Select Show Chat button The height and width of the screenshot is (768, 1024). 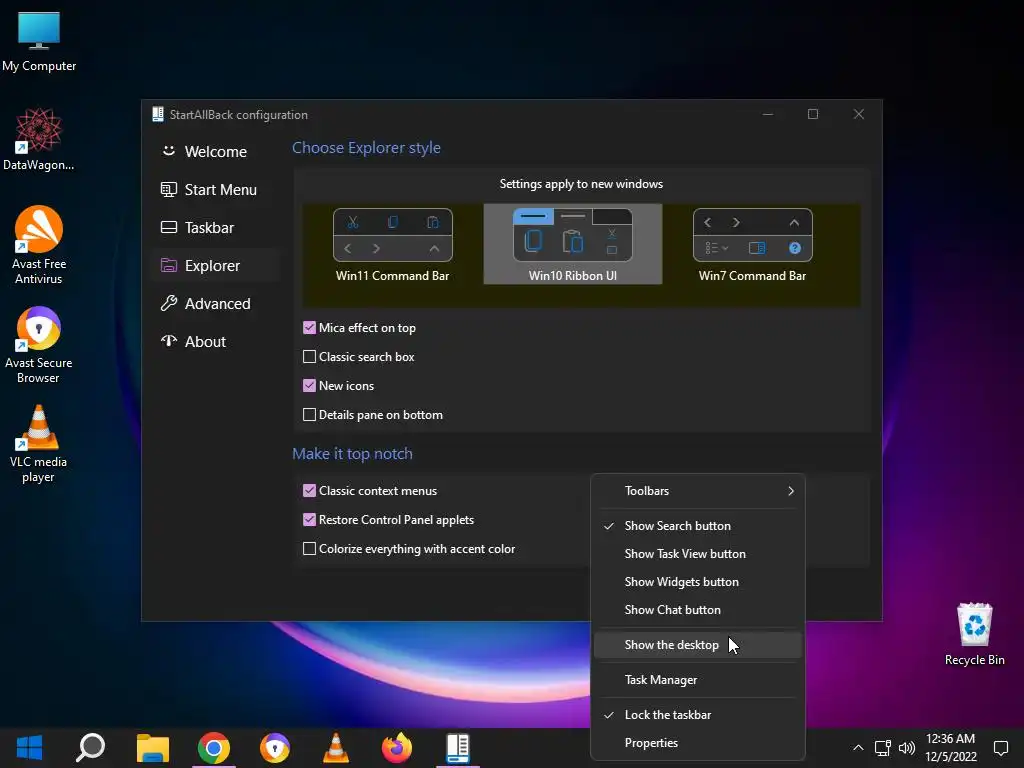tap(697, 610)
